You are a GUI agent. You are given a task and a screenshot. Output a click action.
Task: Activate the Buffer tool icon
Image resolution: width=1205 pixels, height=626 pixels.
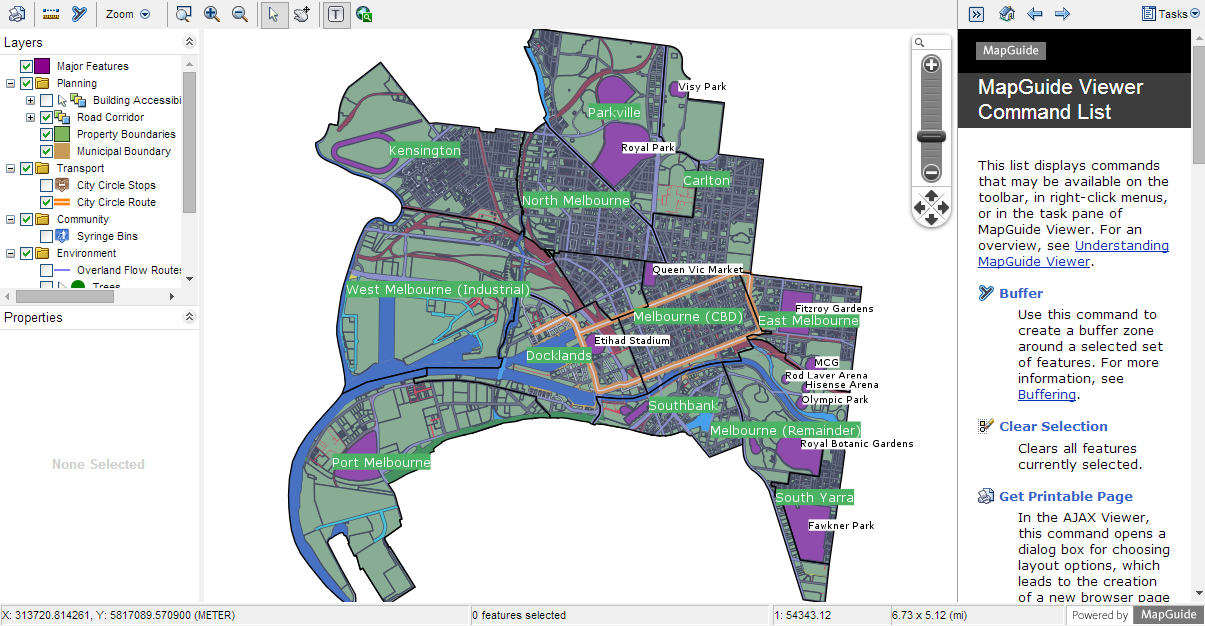80,14
